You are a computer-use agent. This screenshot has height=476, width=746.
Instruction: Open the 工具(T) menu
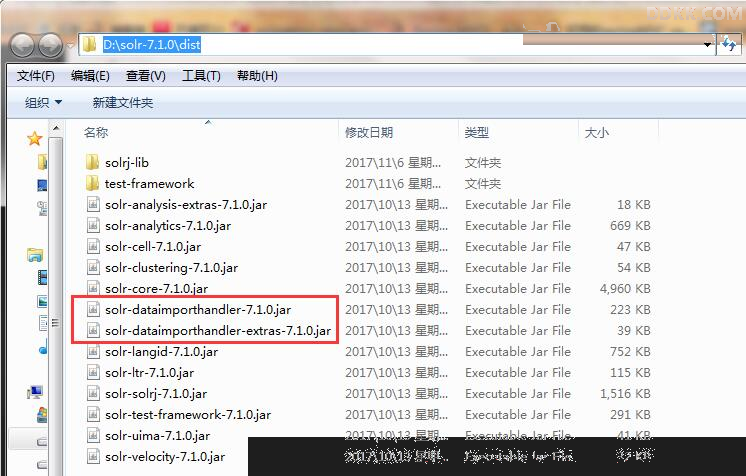pos(201,76)
